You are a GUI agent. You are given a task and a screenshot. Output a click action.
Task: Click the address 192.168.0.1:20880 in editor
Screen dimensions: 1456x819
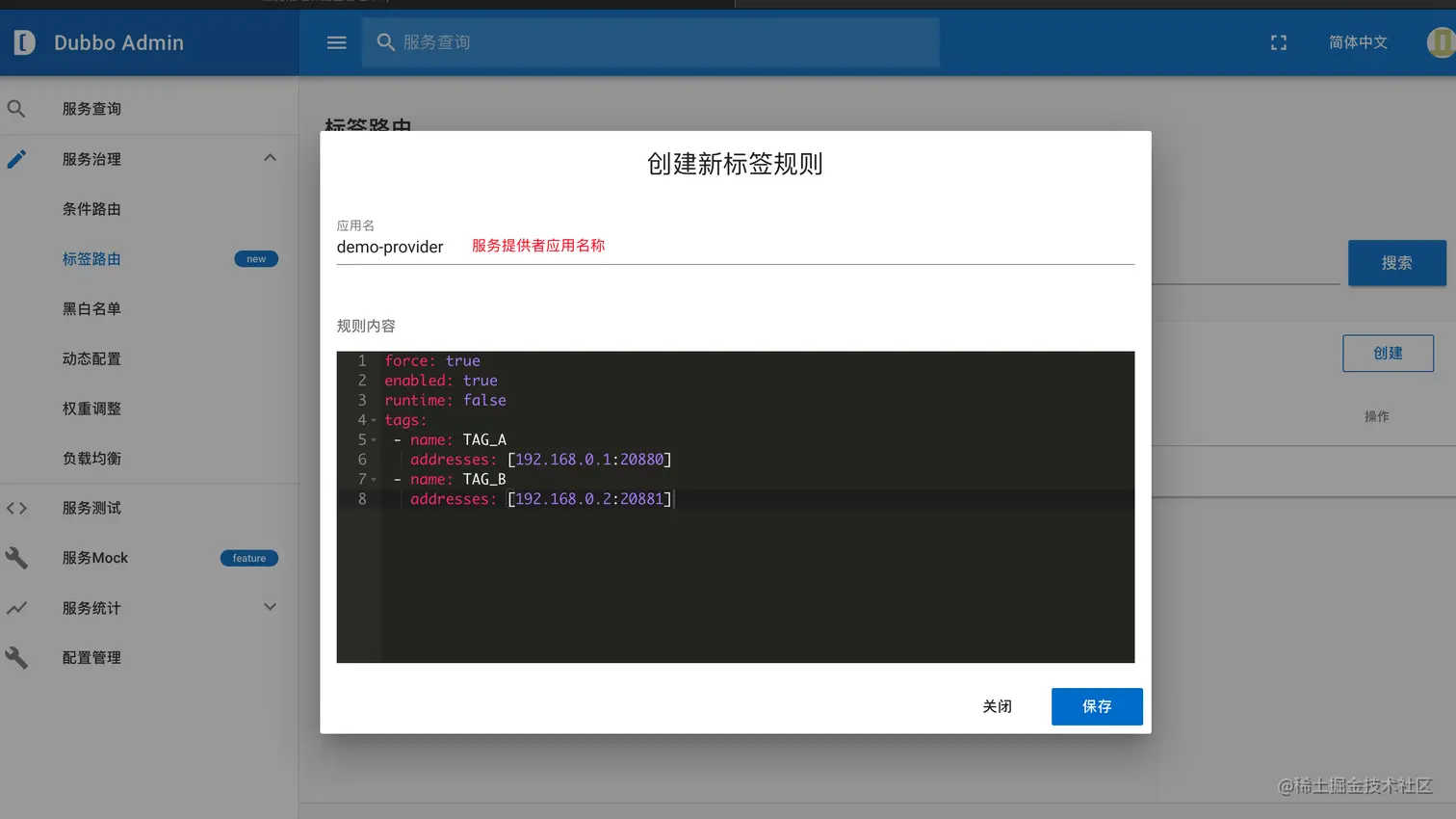point(589,460)
